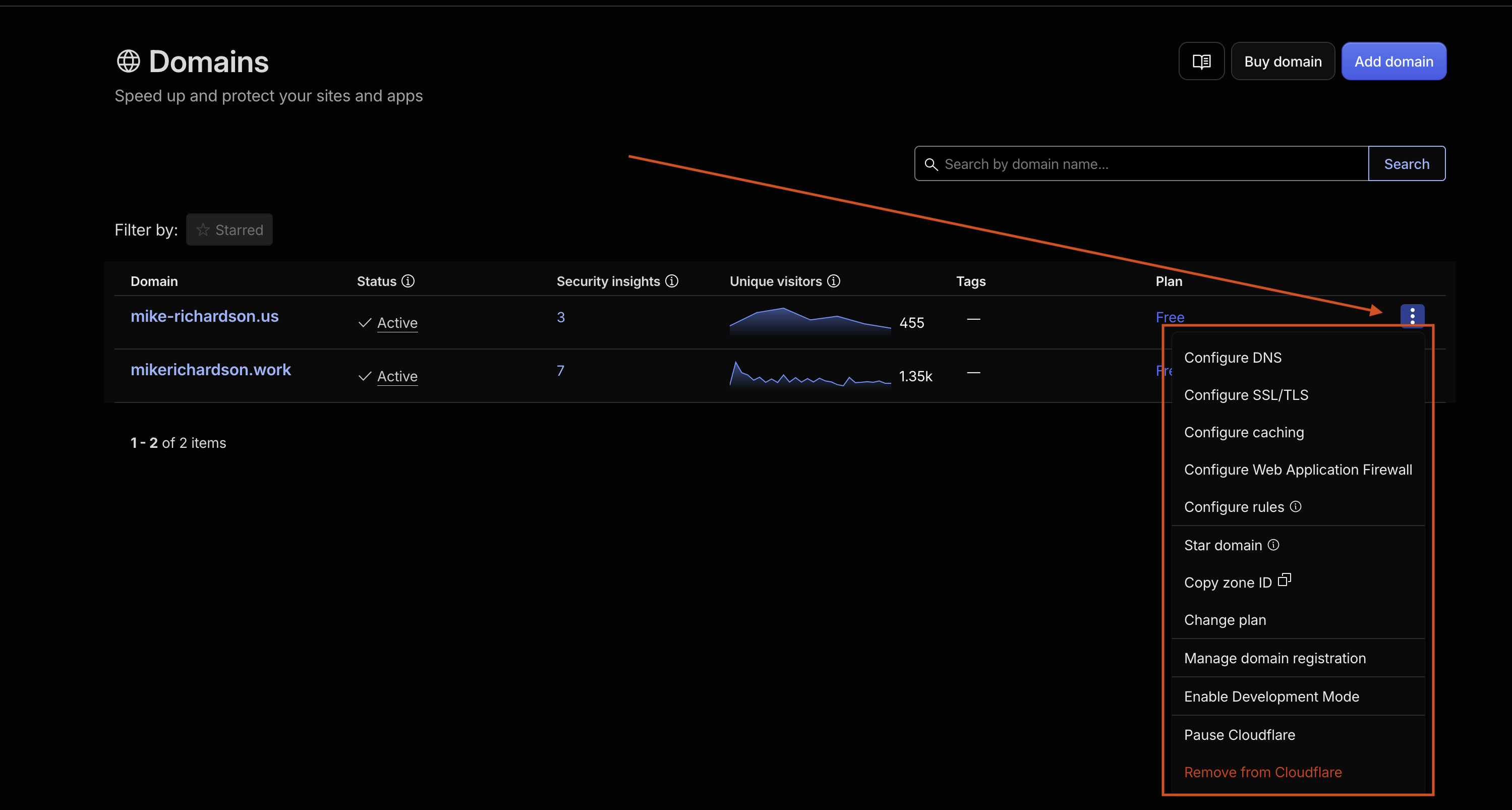Click the Unique visitors info icon

[x=834, y=281]
